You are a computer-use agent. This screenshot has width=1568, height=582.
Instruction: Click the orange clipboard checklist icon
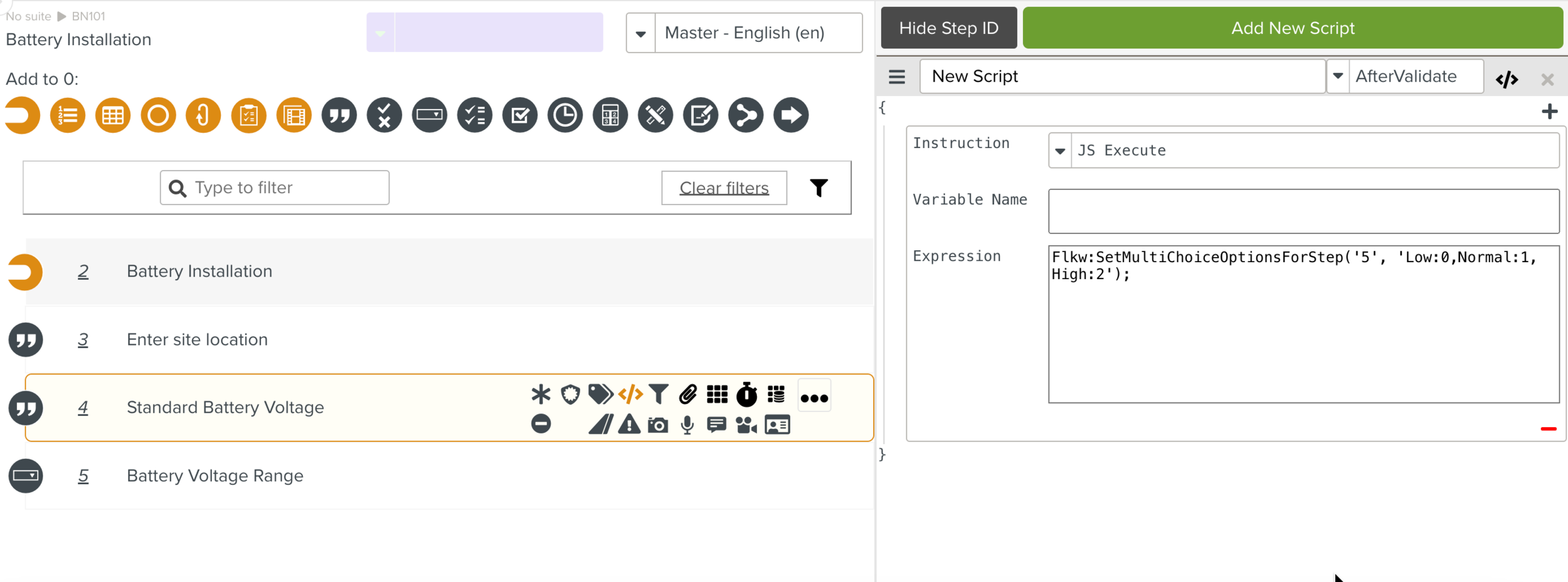click(x=248, y=115)
